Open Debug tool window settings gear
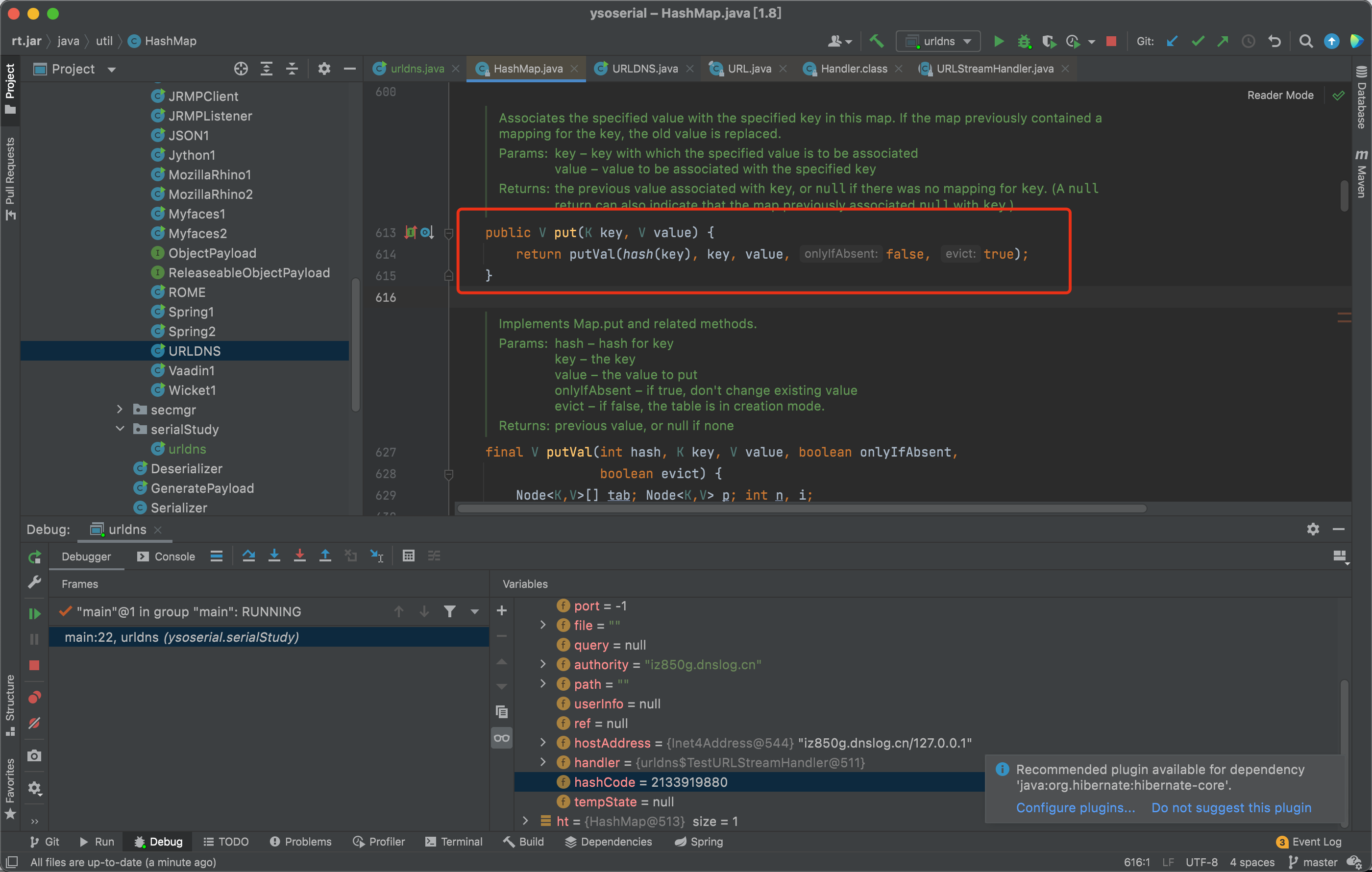The width and height of the screenshot is (1372, 872). click(x=1313, y=529)
